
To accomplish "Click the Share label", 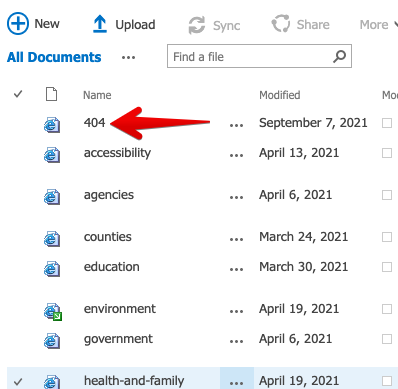I will 313,25.
